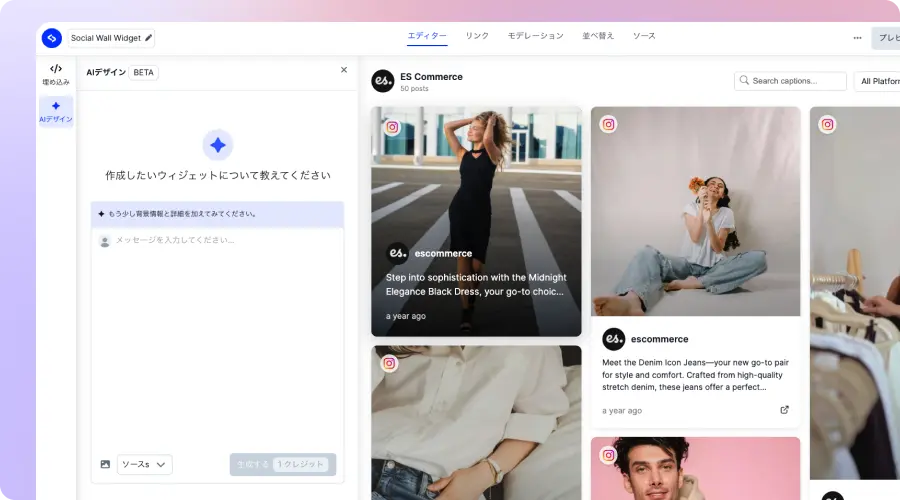Image resolution: width=900 pixels, height=500 pixels.
Task: Click the pencil icon to rename Social Wall Widget
Action: 149,38
